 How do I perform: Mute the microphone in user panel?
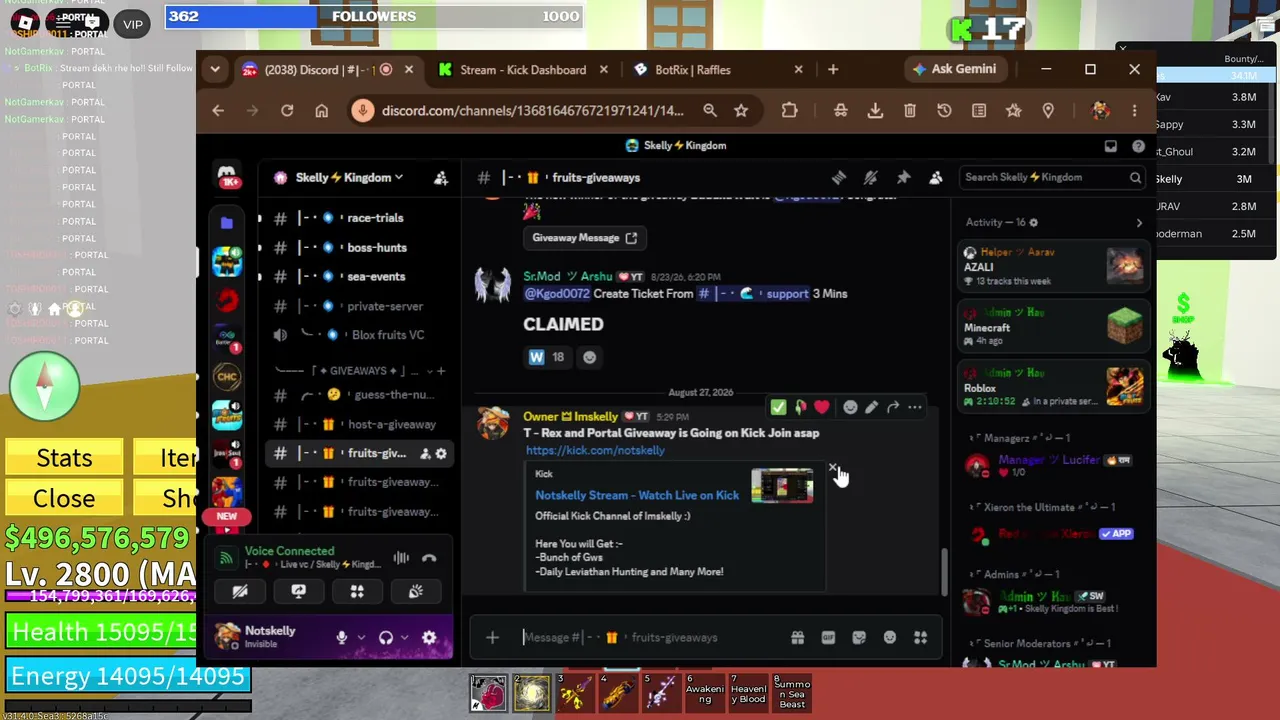(342, 637)
